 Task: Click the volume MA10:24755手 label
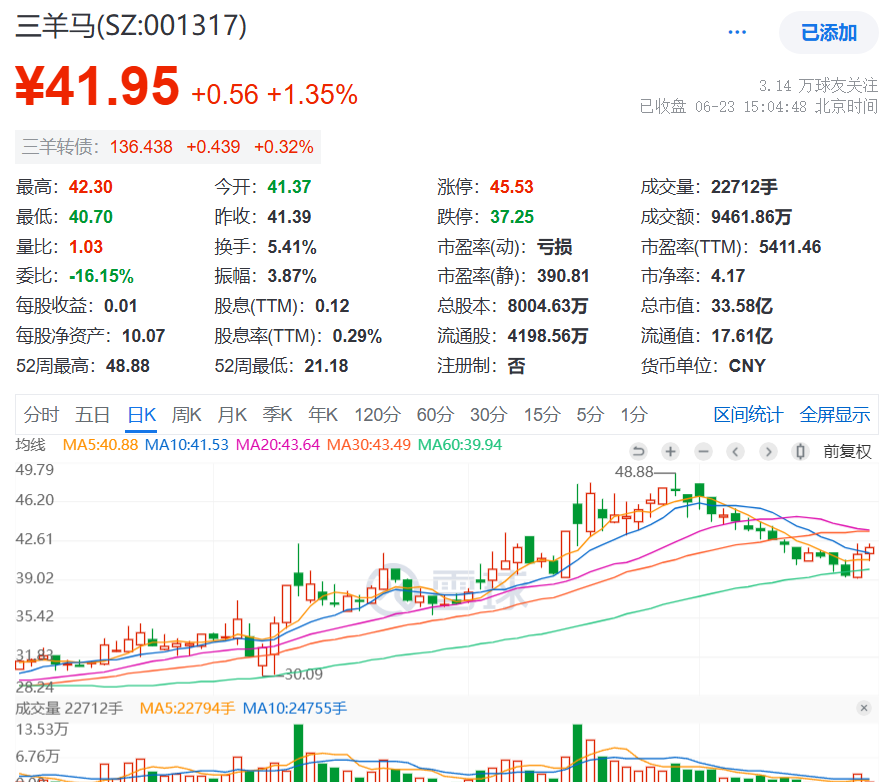295,708
